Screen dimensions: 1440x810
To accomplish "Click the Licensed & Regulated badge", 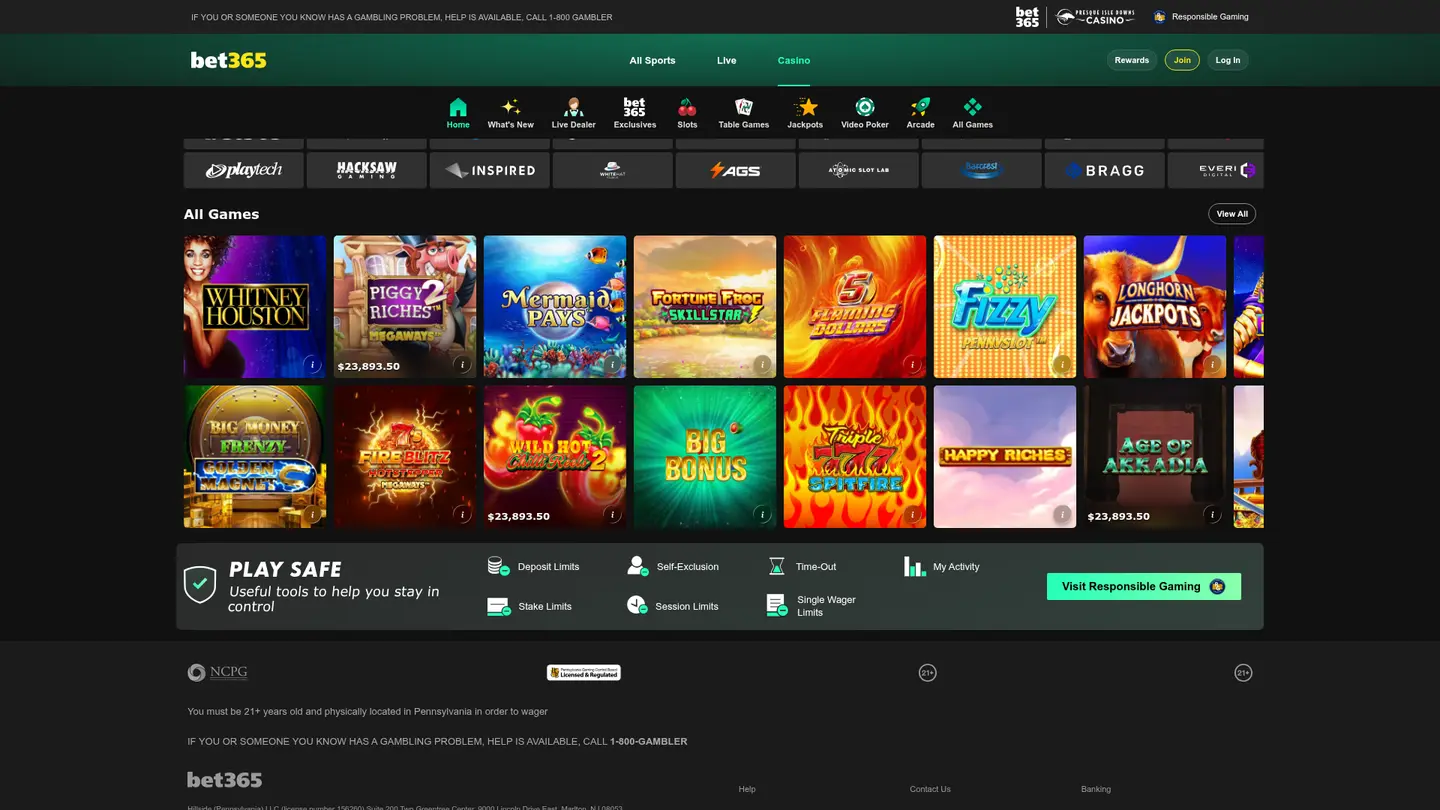I will (x=584, y=673).
